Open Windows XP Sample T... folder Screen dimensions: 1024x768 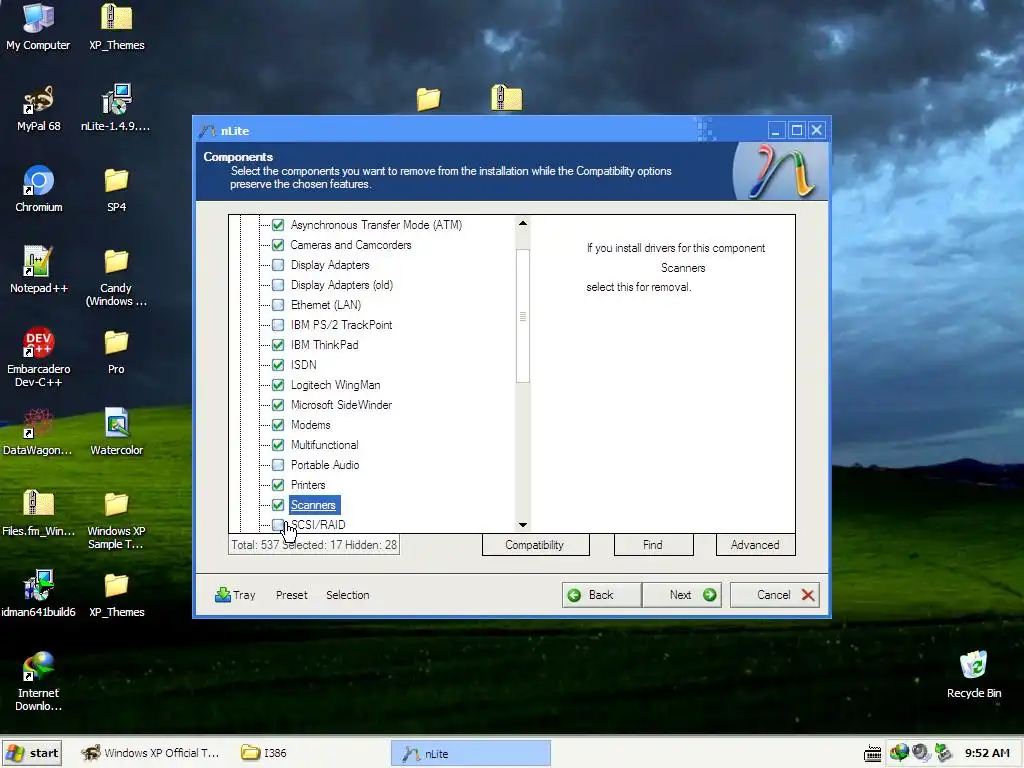tap(116, 520)
